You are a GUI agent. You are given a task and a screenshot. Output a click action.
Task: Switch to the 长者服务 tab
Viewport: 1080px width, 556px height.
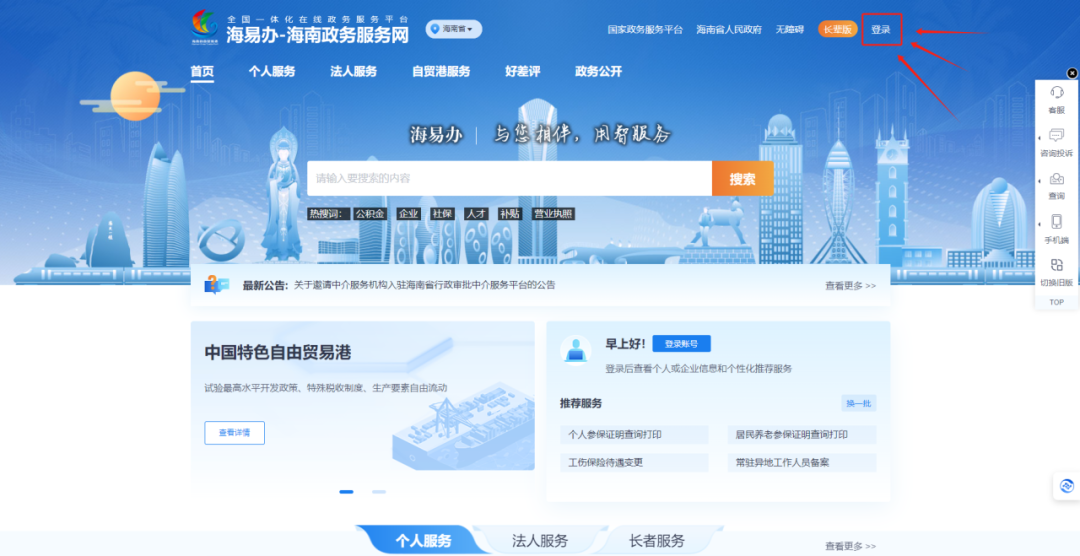click(x=656, y=541)
